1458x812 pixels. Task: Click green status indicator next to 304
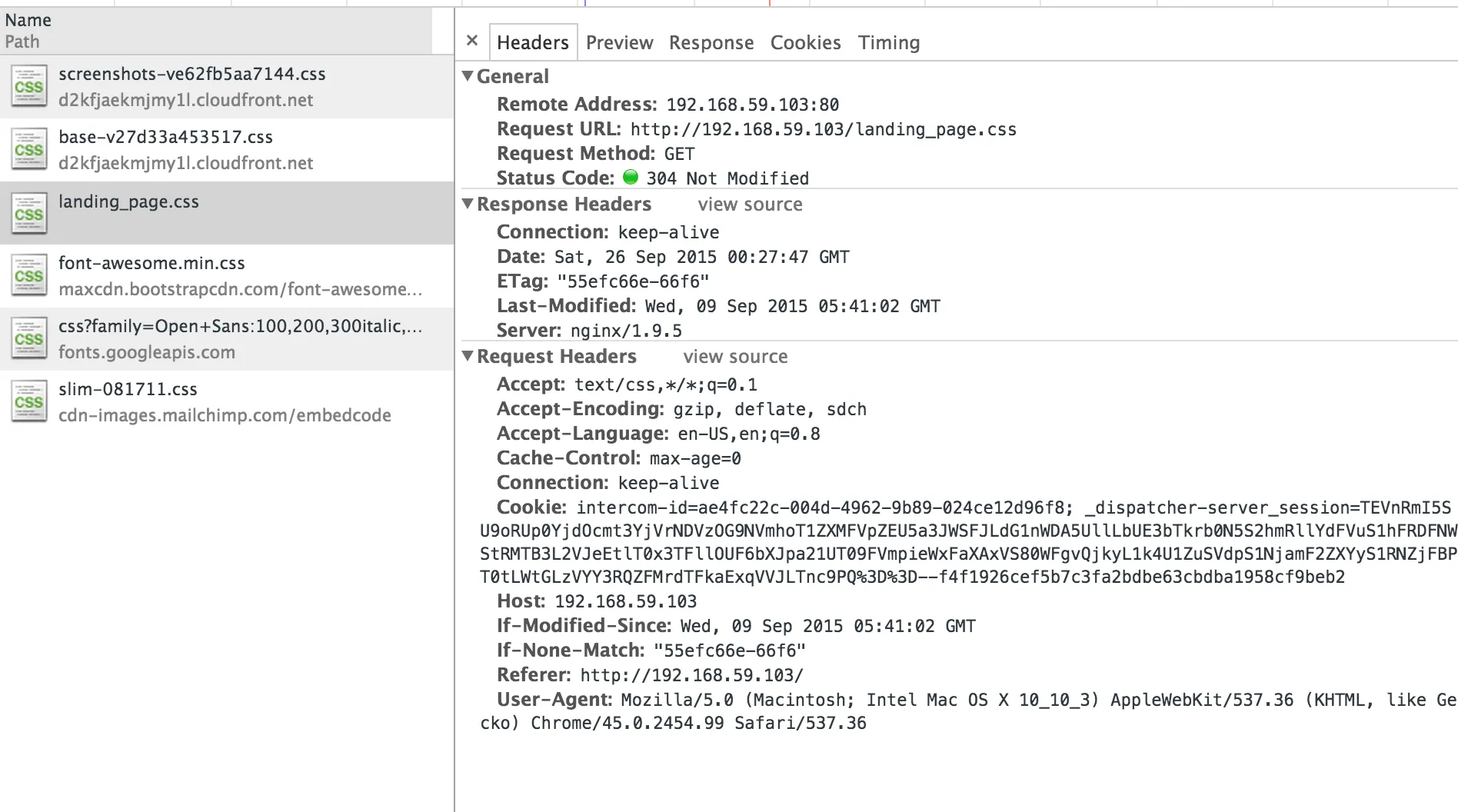coord(631,178)
